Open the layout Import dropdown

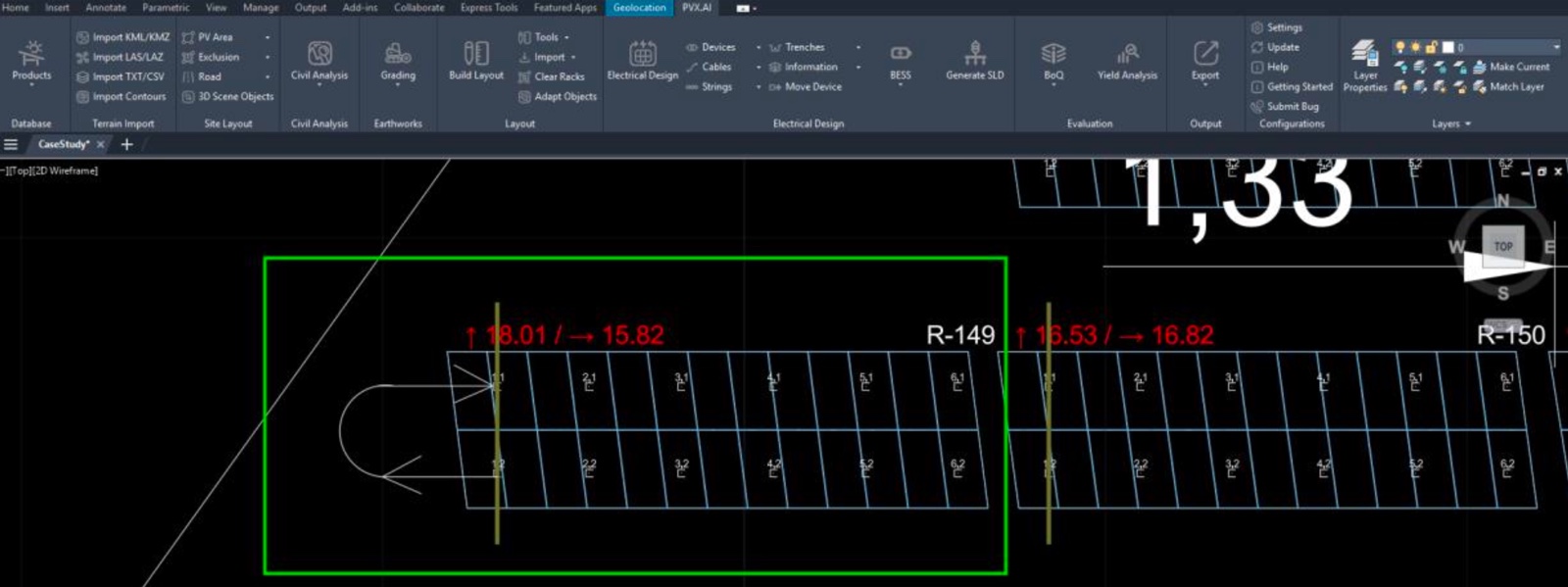tap(547, 57)
